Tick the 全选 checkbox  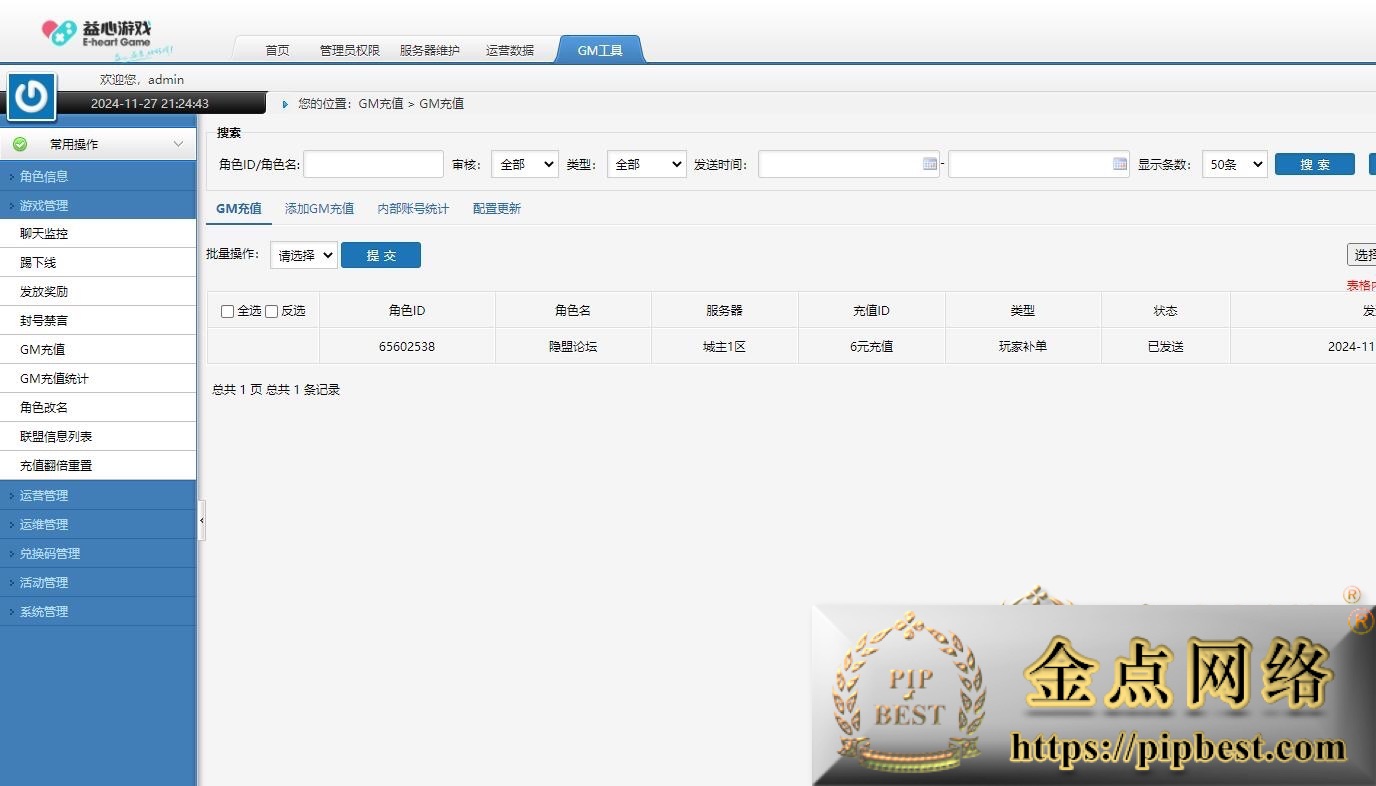point(227,311)
